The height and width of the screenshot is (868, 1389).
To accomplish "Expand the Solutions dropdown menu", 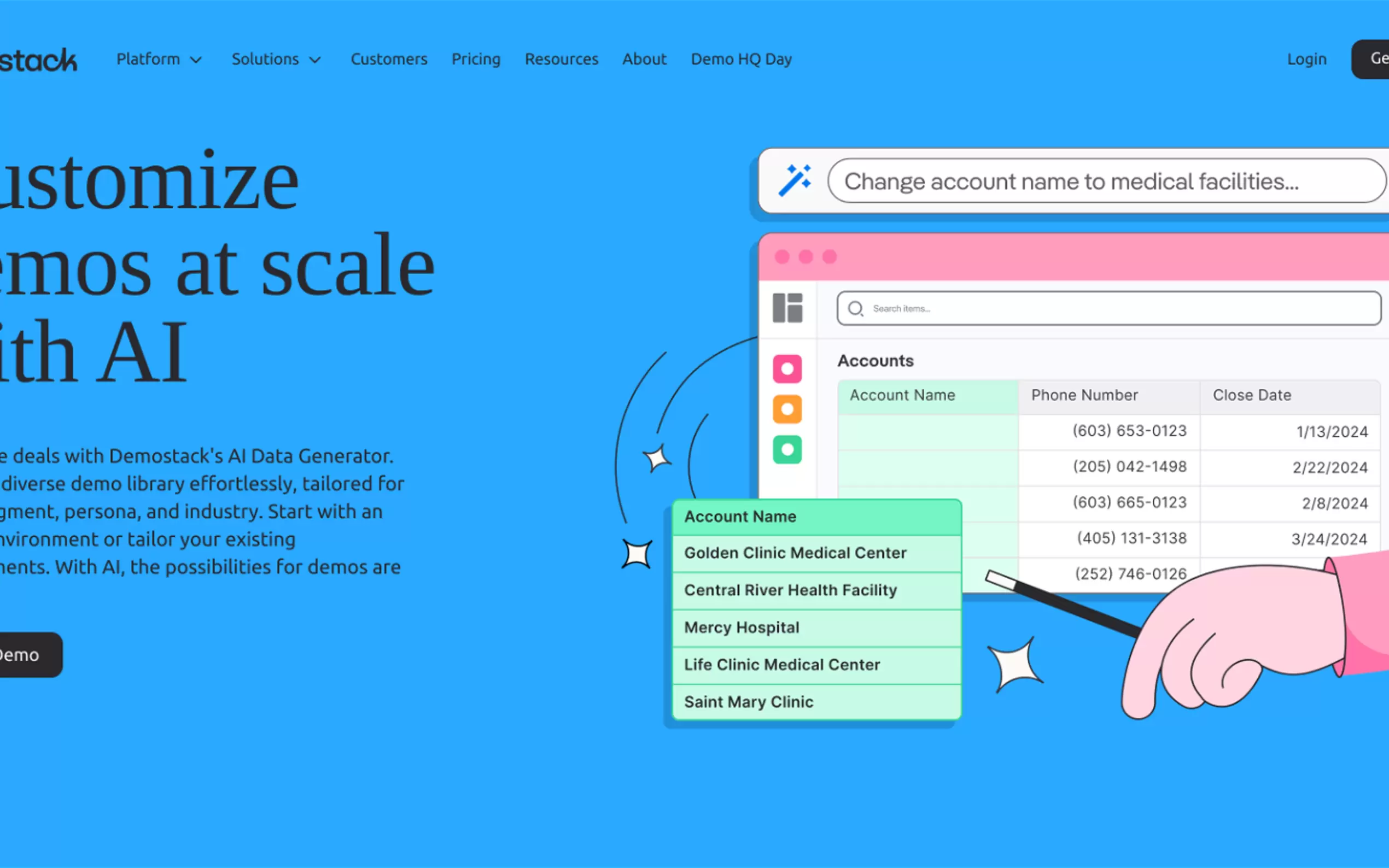I will [265, 59].
